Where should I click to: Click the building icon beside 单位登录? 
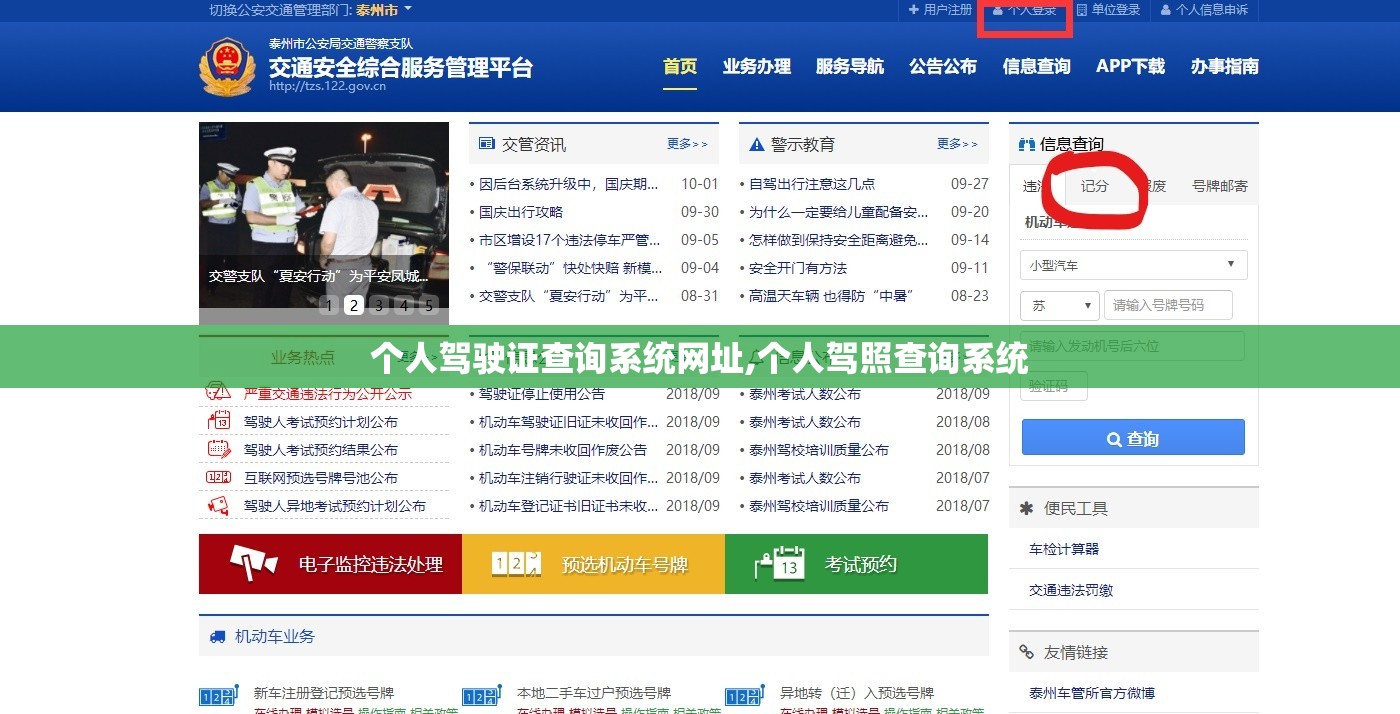1082,9
